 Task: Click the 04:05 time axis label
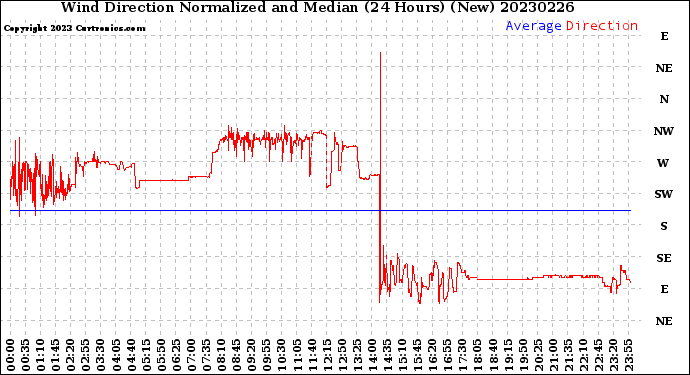(x=116, y=355)
